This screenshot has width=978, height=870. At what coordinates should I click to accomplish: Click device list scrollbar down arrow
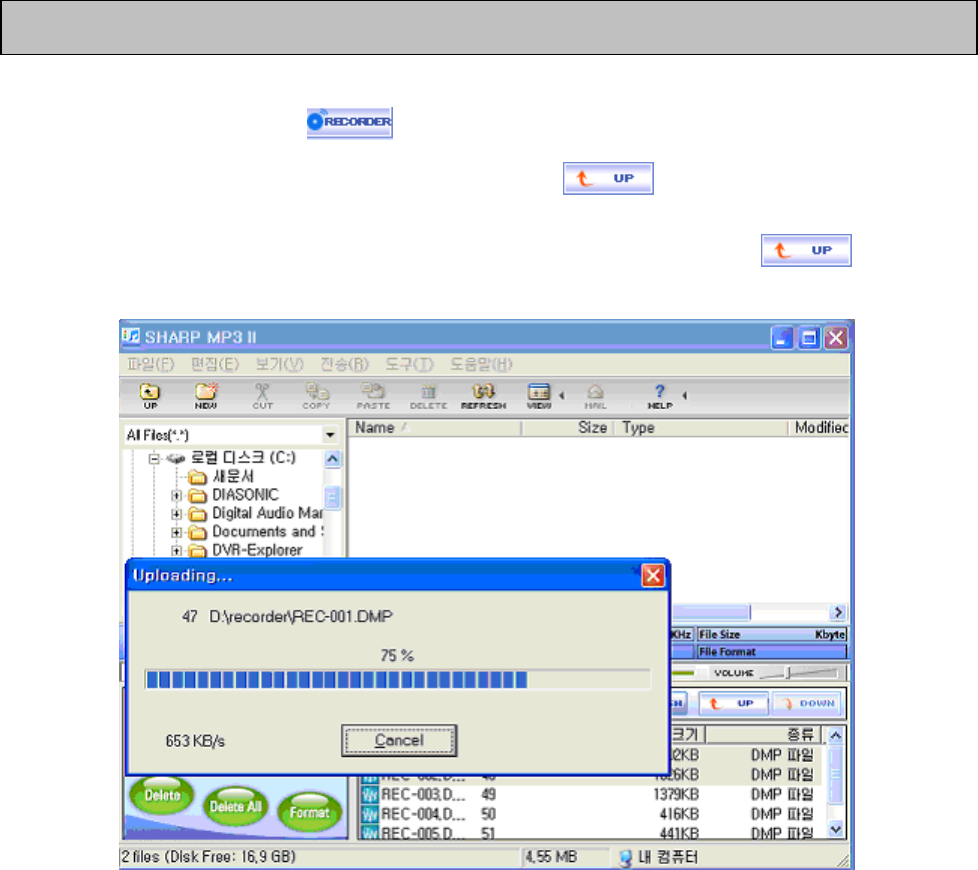click(x=836, y=829)
